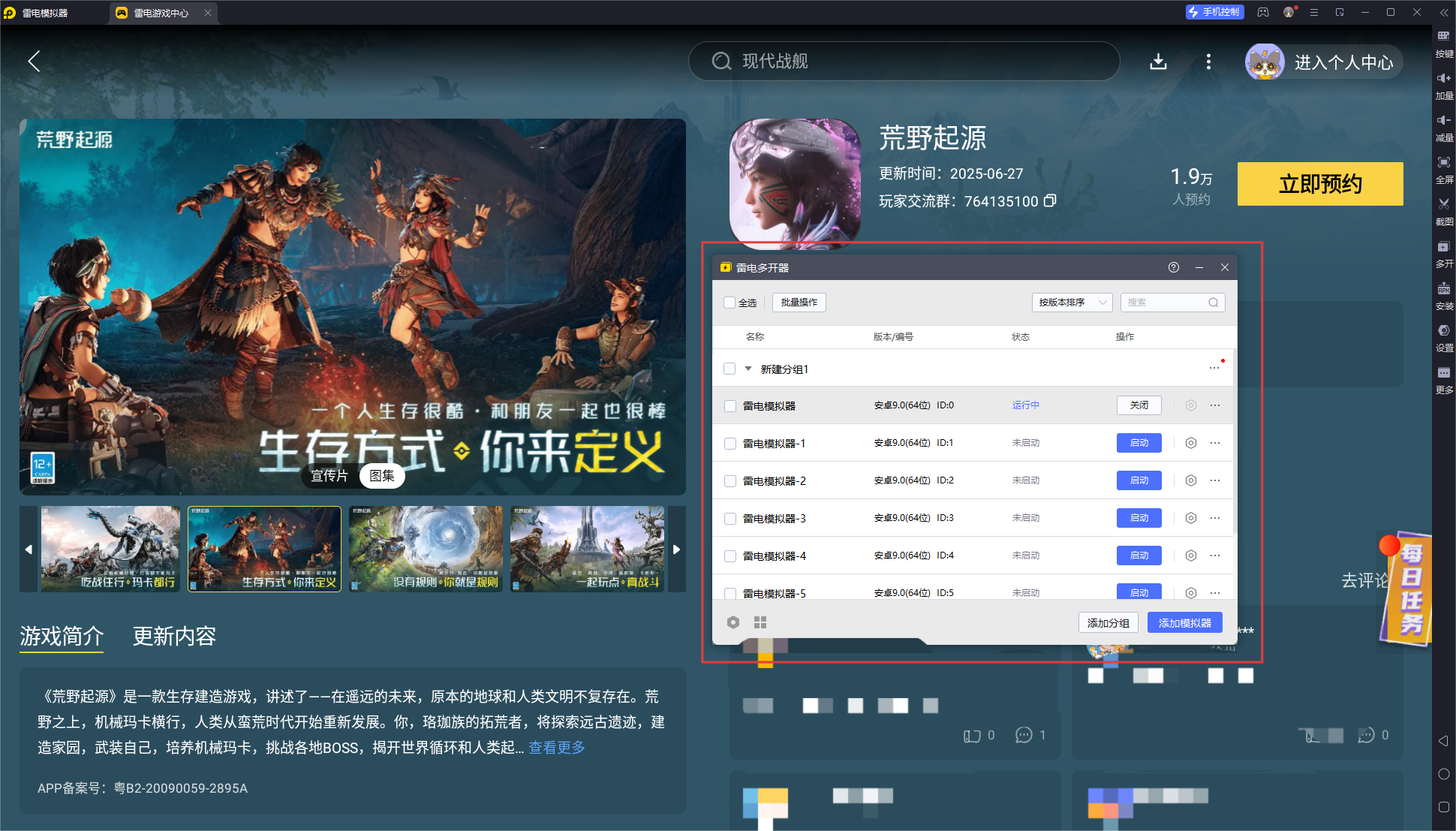Collapse the 新建分组1 group triangle
1456x831 pixels.
click(748, 369)
